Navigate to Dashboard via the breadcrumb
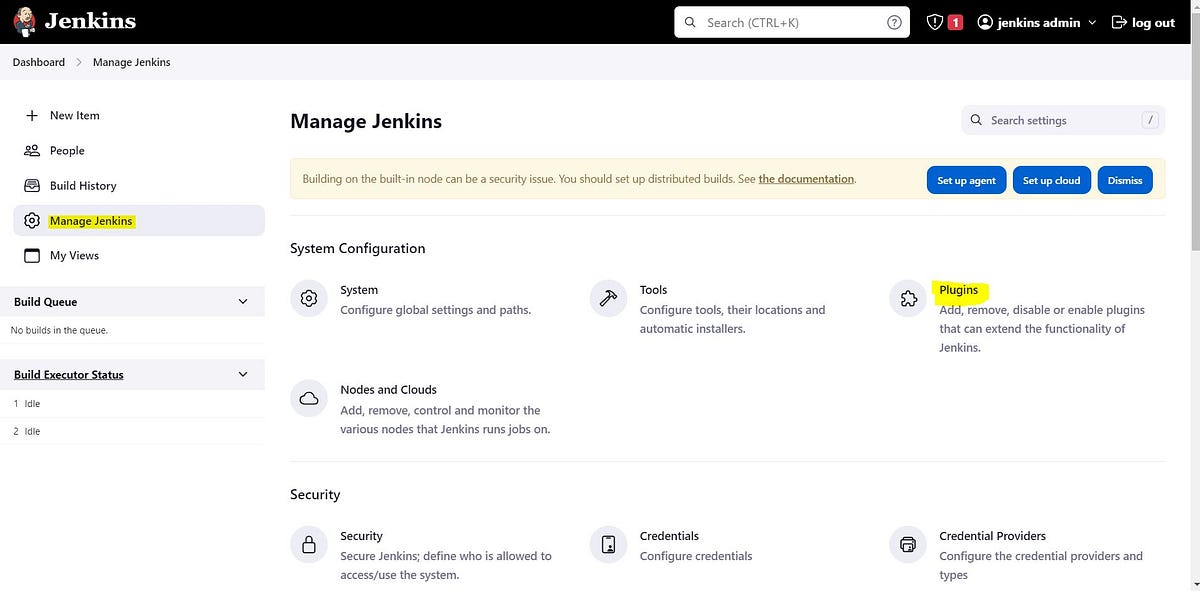The width and height of the screenshot is (1200, 591). [38, 62]
